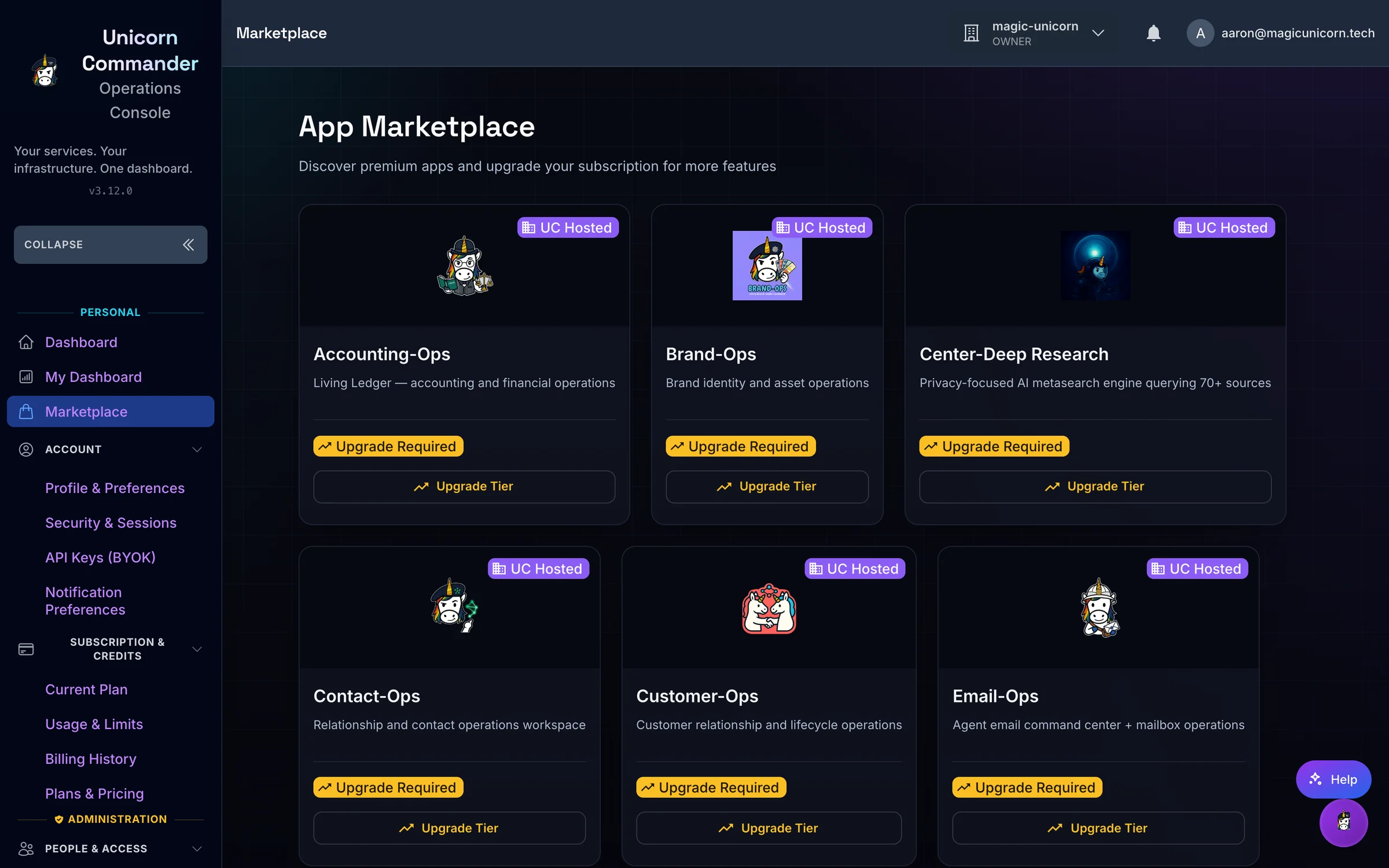Open Profile & Preferences
This screenshot has height=868, width=1389.
[x=115, y=488]
